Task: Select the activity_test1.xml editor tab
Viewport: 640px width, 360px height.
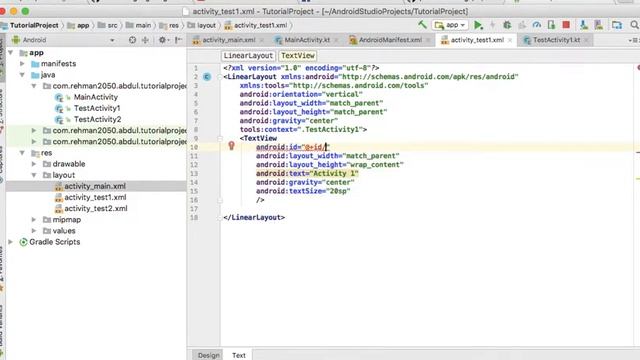Action: (x=477, y=40)
